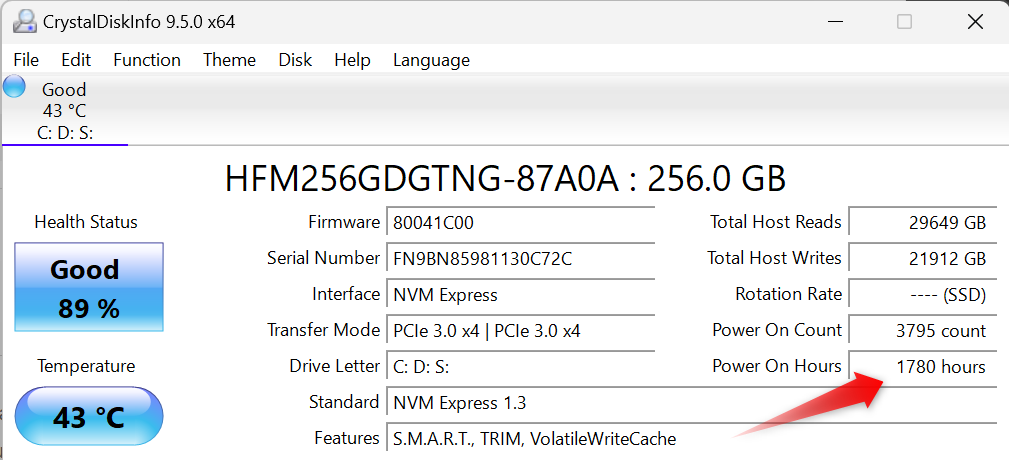Click the blue disk status orb icon
The width and height of the screenshot is (1009, 460).
tap(15, 86)
